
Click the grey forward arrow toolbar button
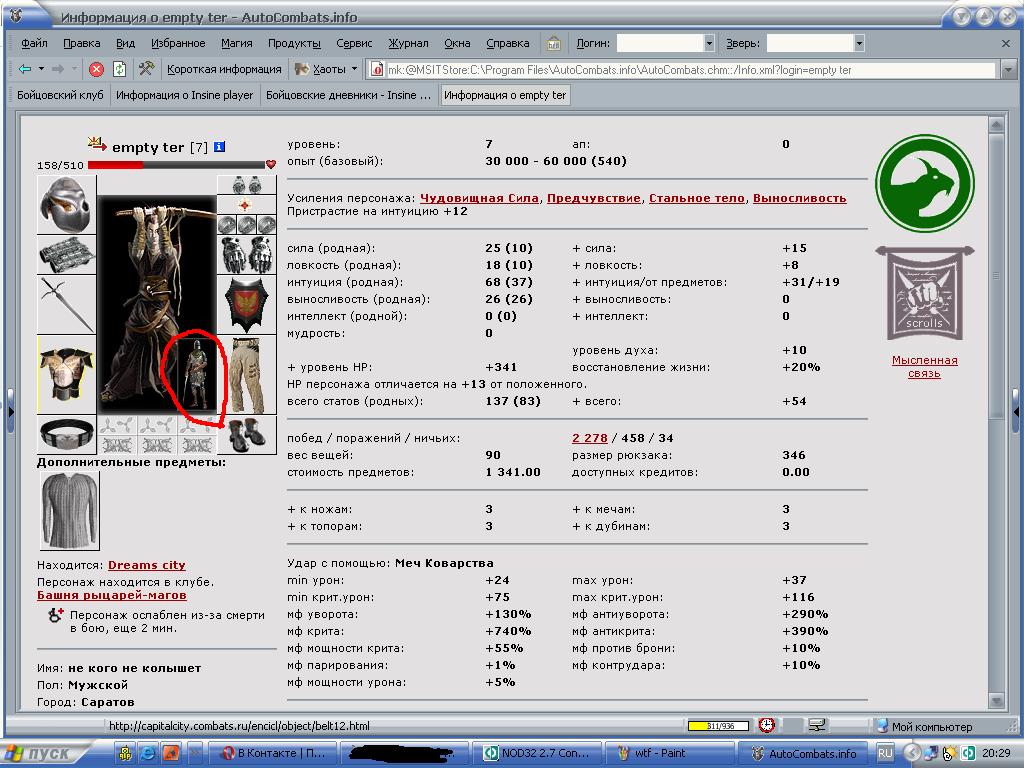(x=58, y=69)
